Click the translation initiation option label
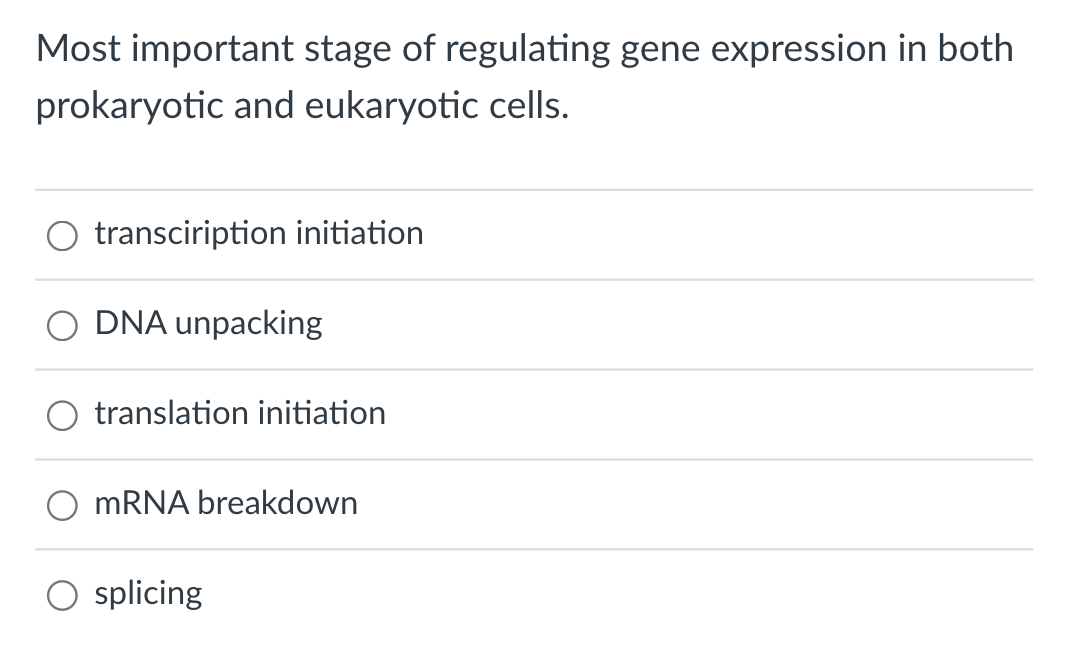The image size is (1070, 664). click(x=240, y=414)
